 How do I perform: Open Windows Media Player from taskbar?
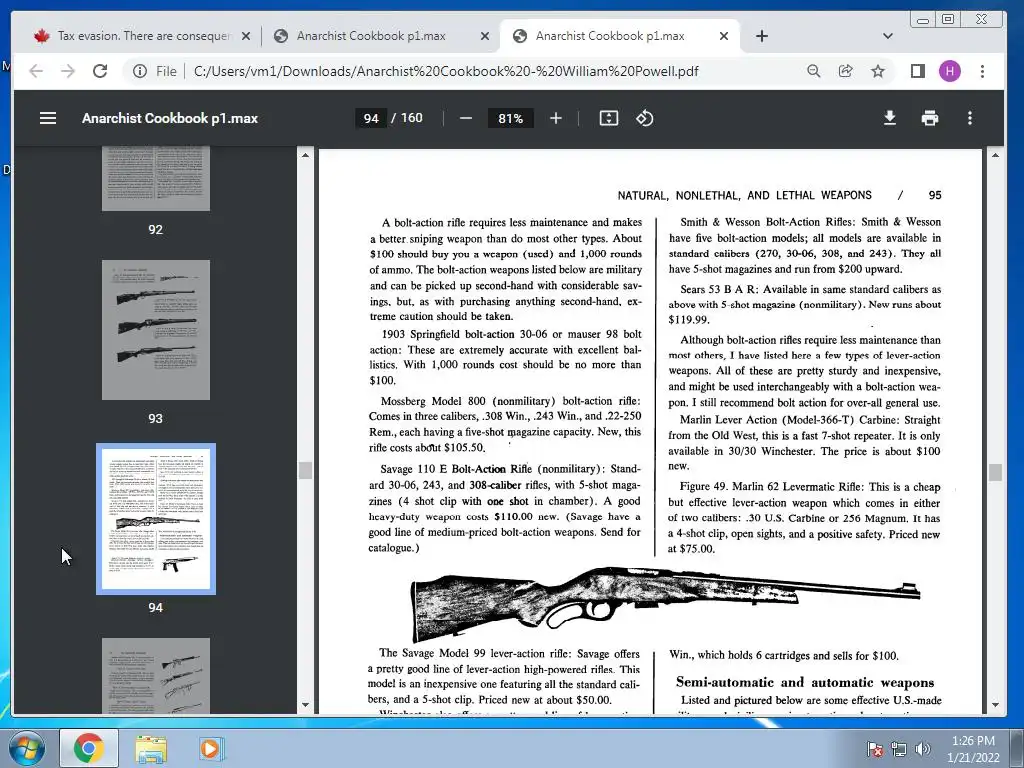[x=211, y=748]
